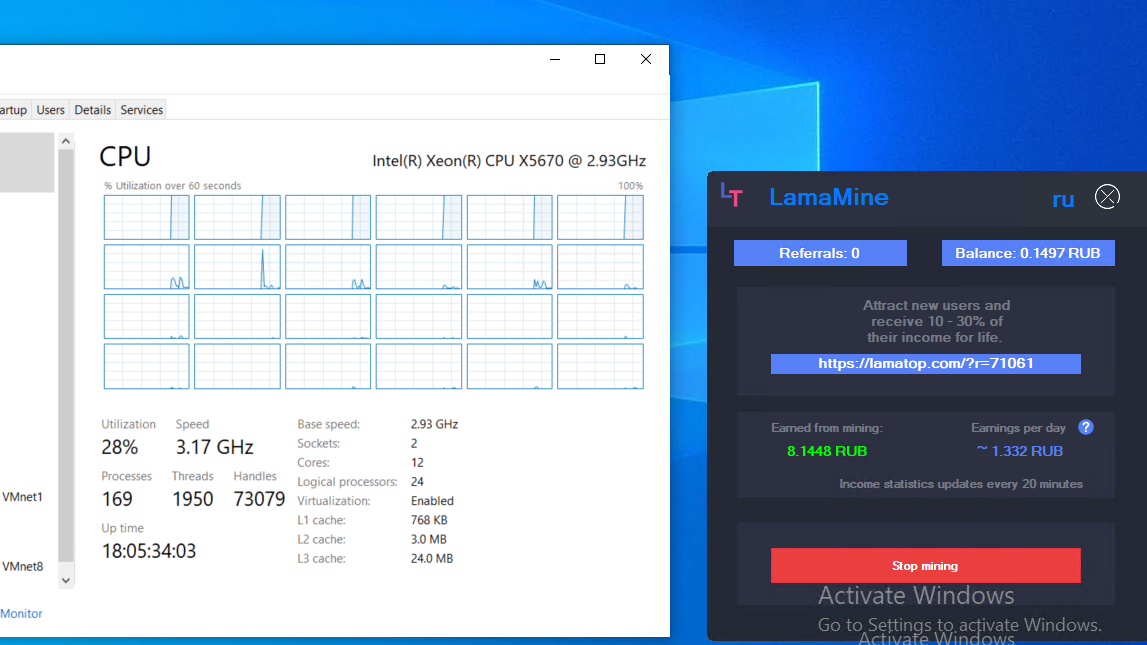Click the Intel Xeon X5670 processor name
Screen dimensions: 1147x645
[509, 161]
